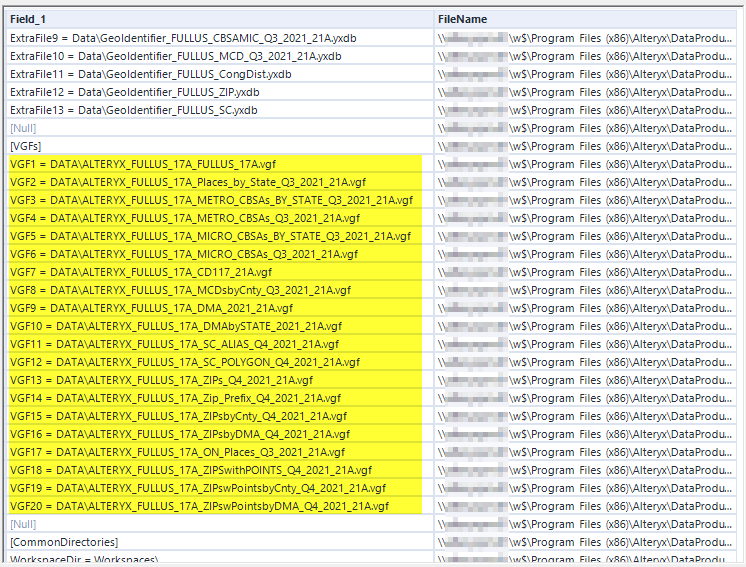Select the [CommonDirectories] cell
746x567 pixels.
[220, 542]
